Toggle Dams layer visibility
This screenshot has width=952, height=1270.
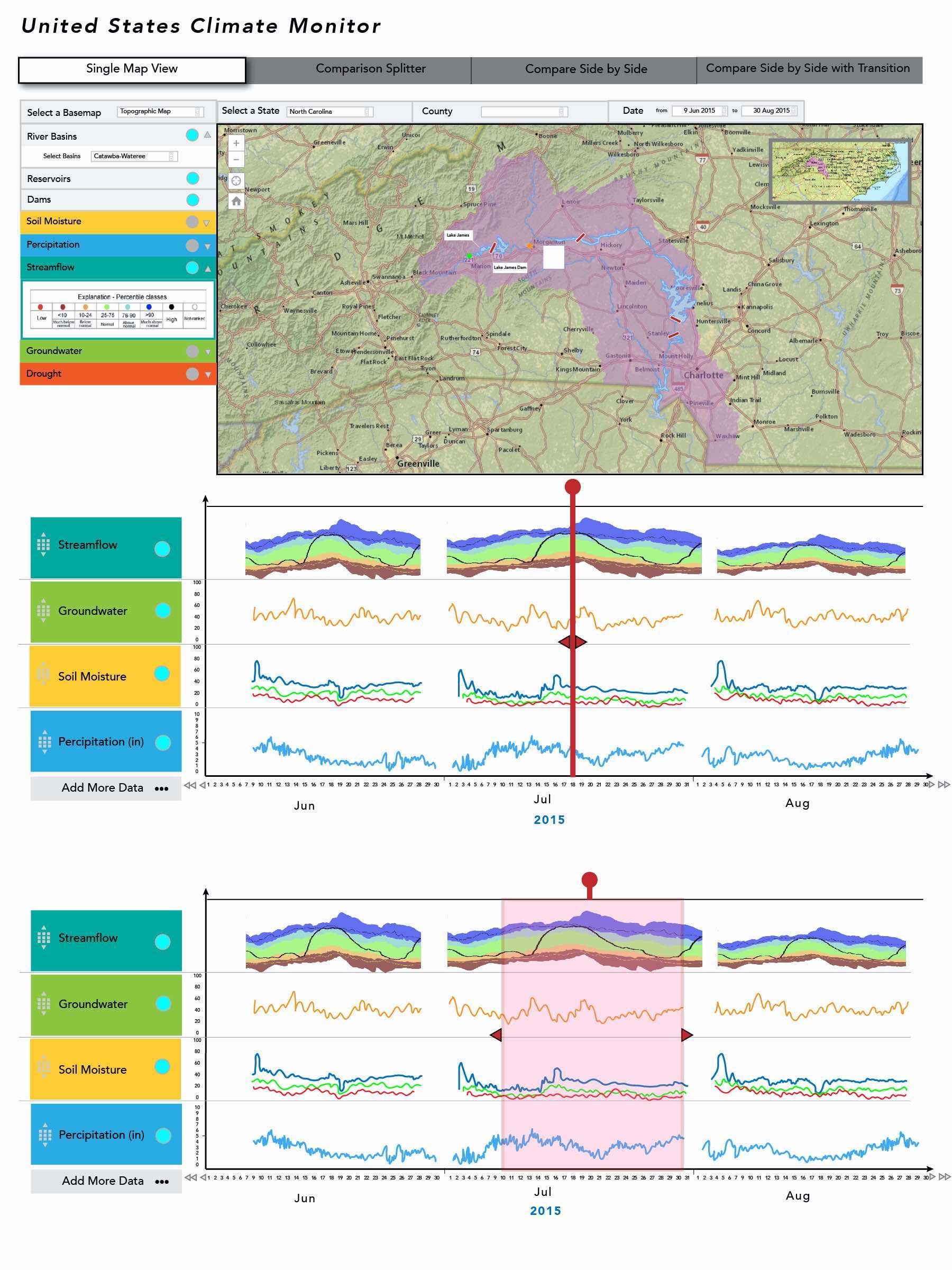tap(192, 200)
